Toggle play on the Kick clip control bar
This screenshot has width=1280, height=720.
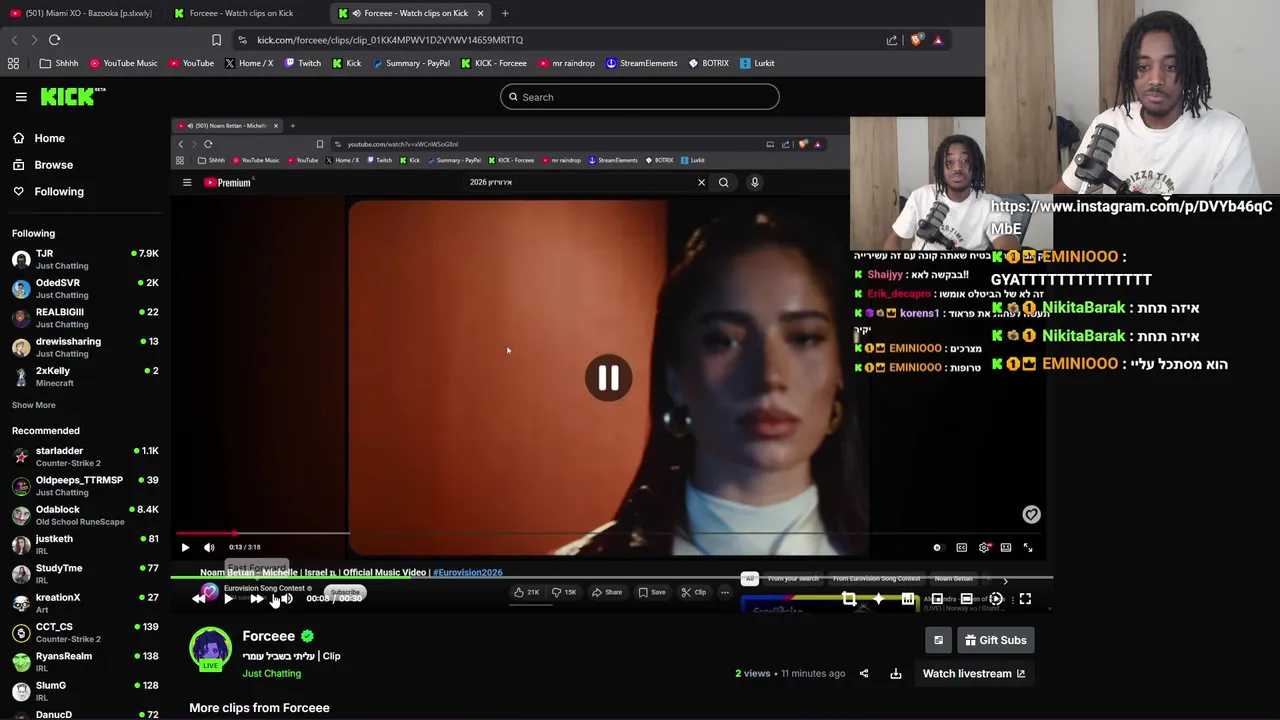tap(228, 599)
